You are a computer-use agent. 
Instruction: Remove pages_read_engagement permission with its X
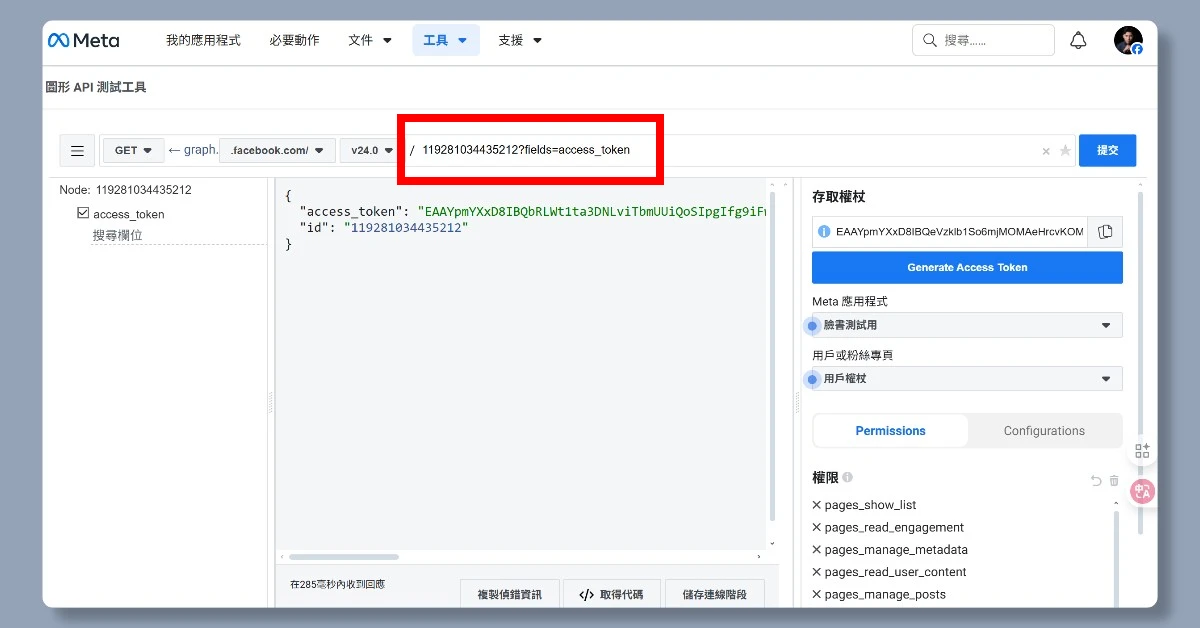point(817,527)
